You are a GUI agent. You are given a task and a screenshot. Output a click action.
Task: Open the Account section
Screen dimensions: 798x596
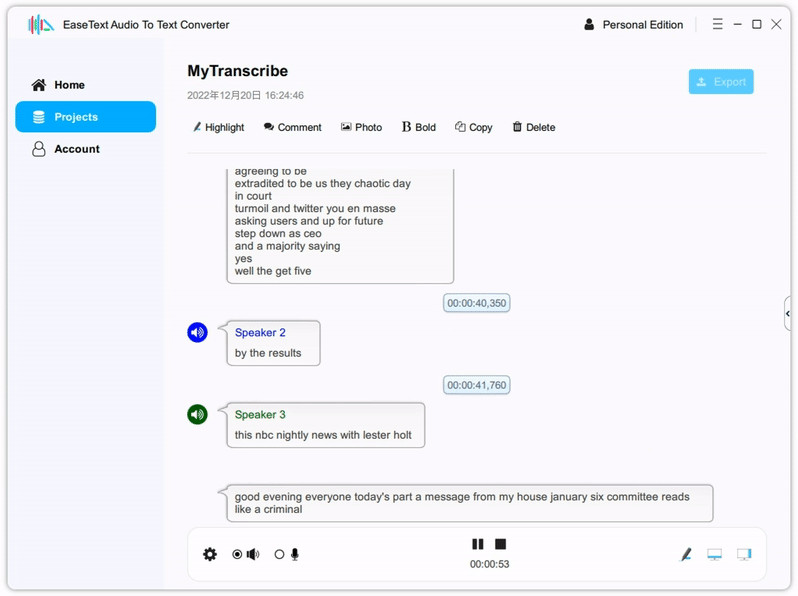(66, 149)
